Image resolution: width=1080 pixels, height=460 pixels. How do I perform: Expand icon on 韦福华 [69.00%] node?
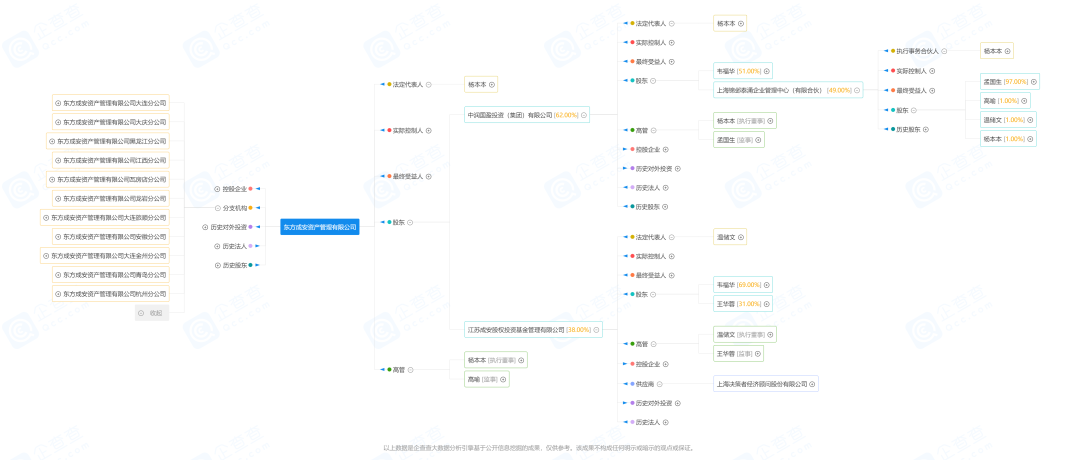(x=766, y=284)
